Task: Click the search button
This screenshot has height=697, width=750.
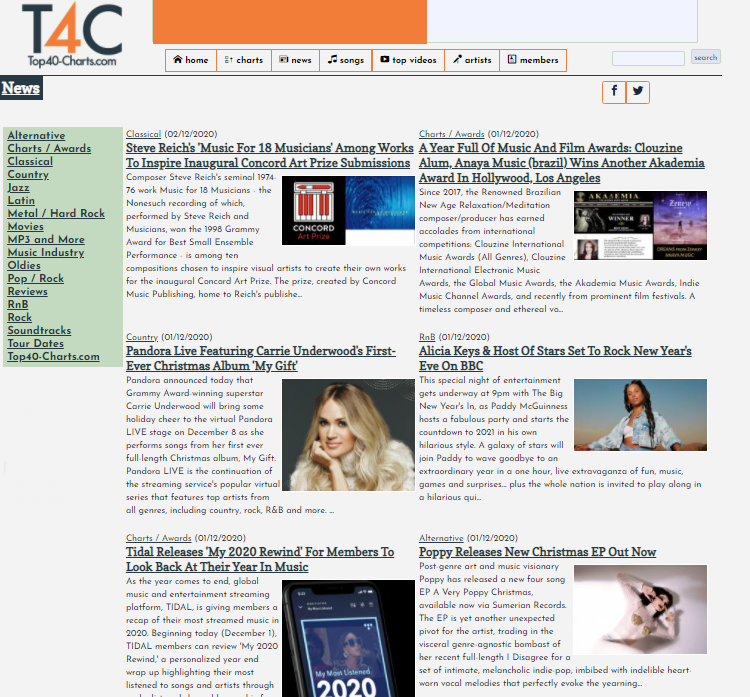Action: tap(706, 57)
